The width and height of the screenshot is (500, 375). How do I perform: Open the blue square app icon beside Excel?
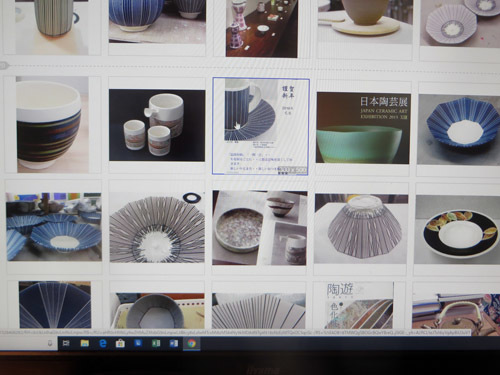click(x=138, y=343)
